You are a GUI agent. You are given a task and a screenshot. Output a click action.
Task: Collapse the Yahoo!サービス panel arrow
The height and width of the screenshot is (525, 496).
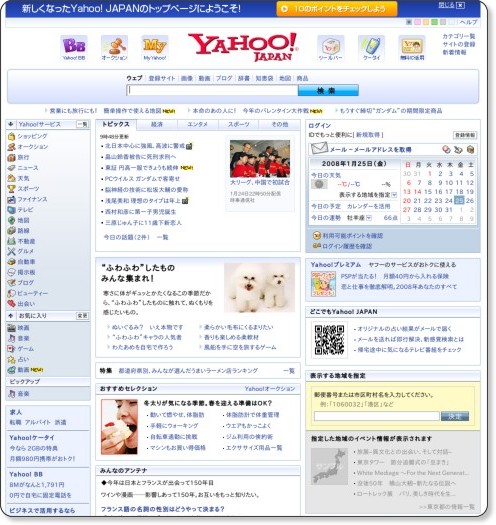pyautogui.click(x=11, y=124)
